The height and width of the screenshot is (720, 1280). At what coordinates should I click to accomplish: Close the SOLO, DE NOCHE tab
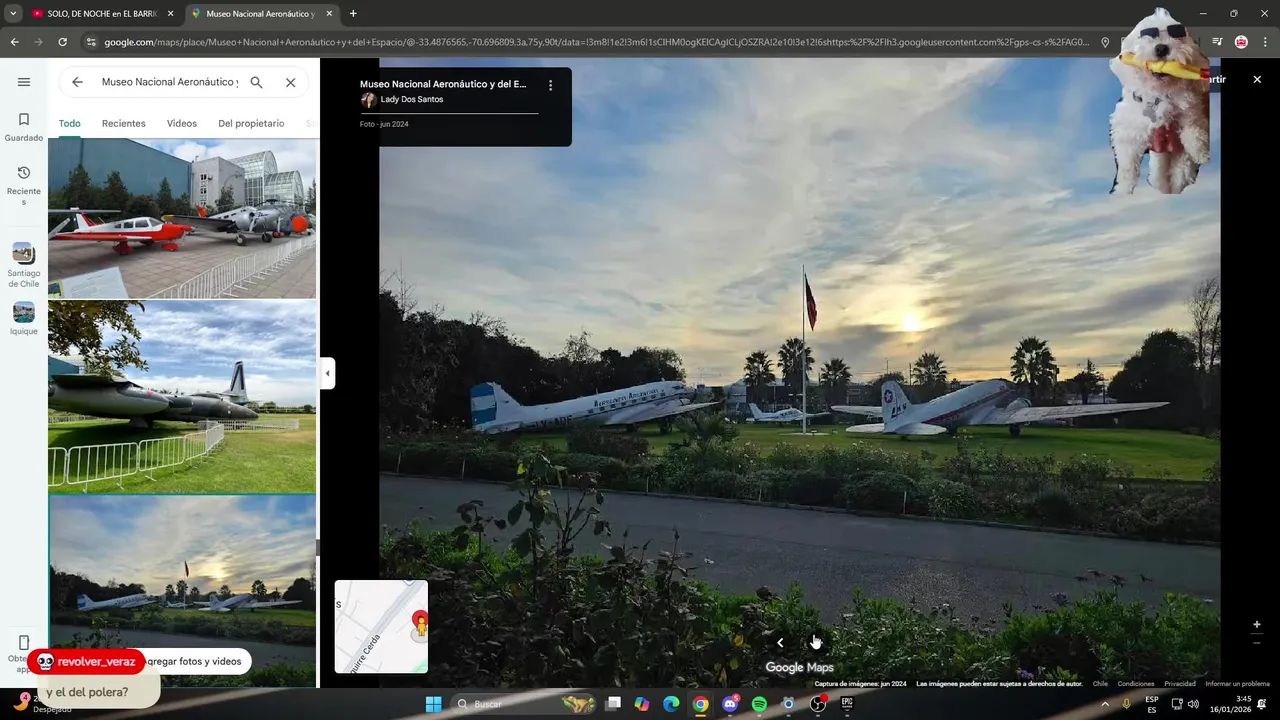coord(170,14)
